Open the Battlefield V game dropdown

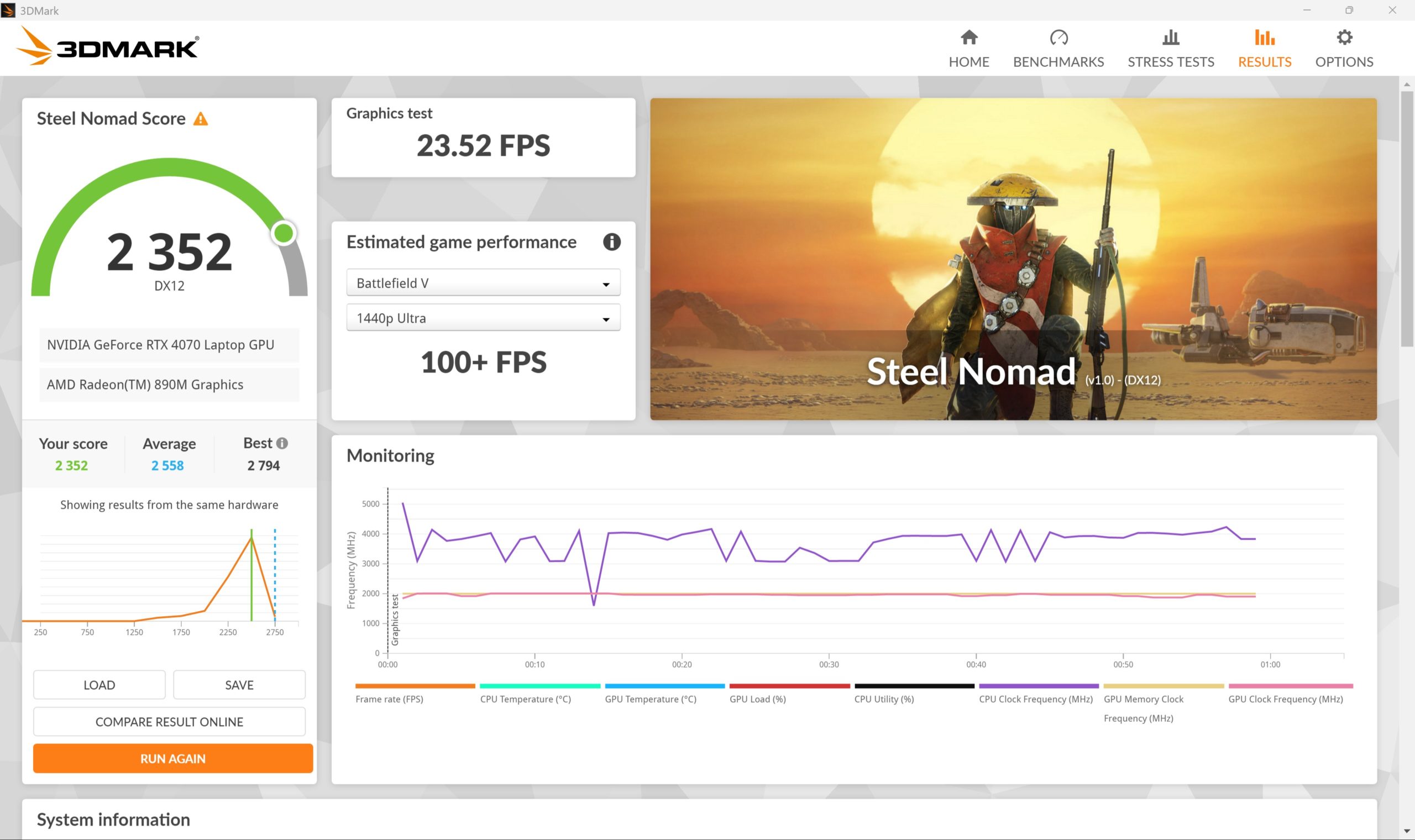click(x=483, y=282)
